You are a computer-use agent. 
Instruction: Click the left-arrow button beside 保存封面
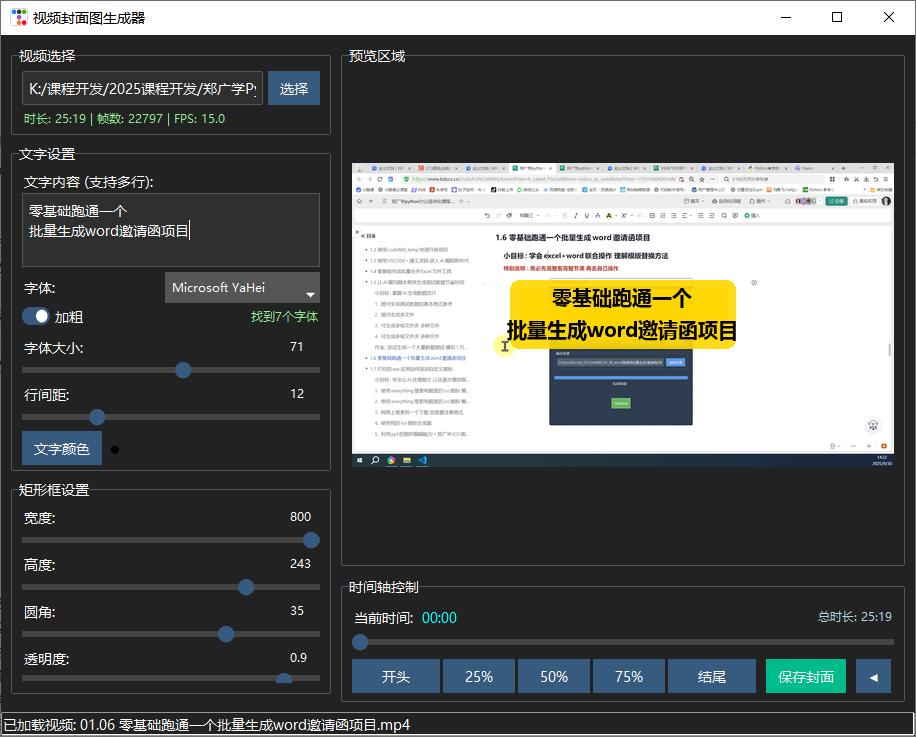873,677
